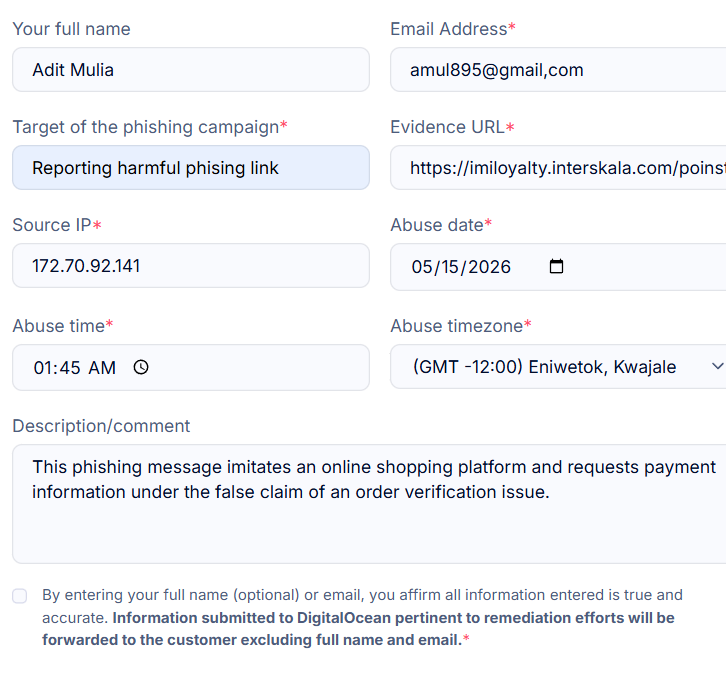The width and height of the screenshot is (726, 676).
Task: Click inside the Description/comment text area
Action: coord(369,504)
